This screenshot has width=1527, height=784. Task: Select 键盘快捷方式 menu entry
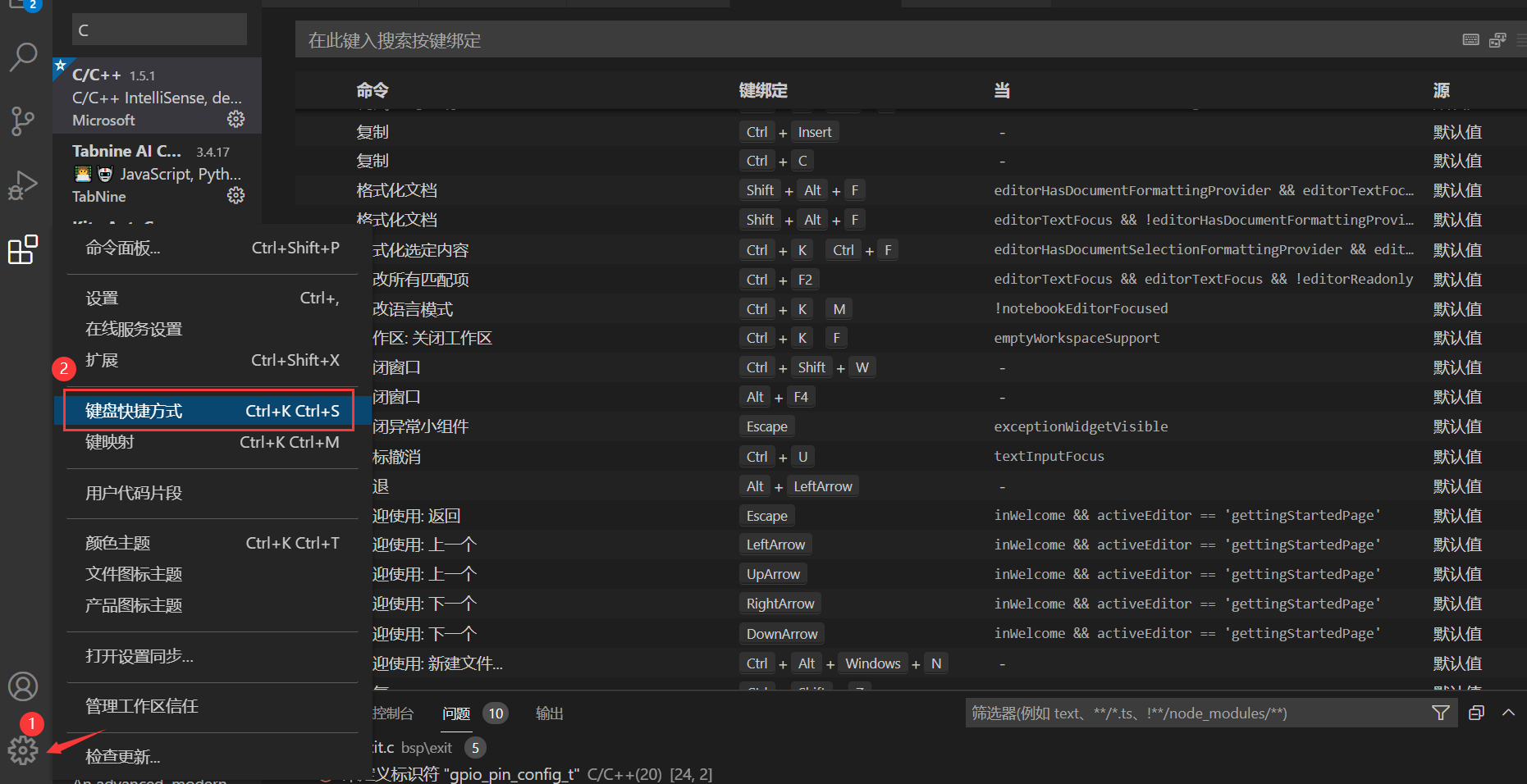coord(213,411)
